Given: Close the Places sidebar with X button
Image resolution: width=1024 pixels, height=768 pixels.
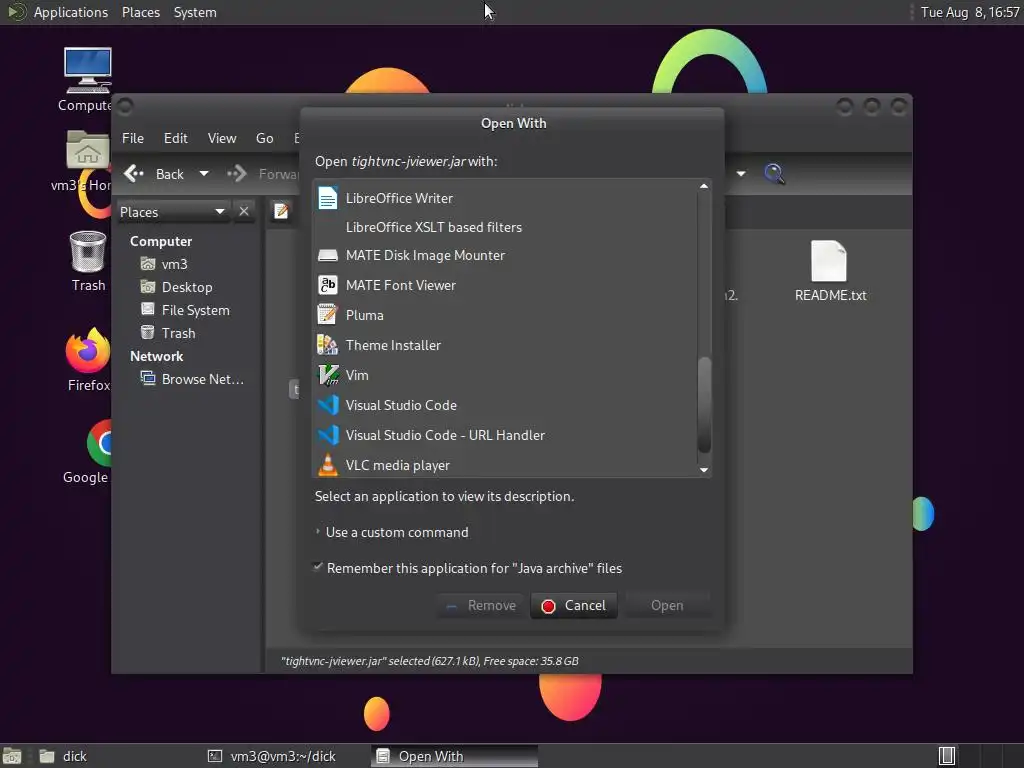Looking at the screenshot, I should (x=244, y=212).
